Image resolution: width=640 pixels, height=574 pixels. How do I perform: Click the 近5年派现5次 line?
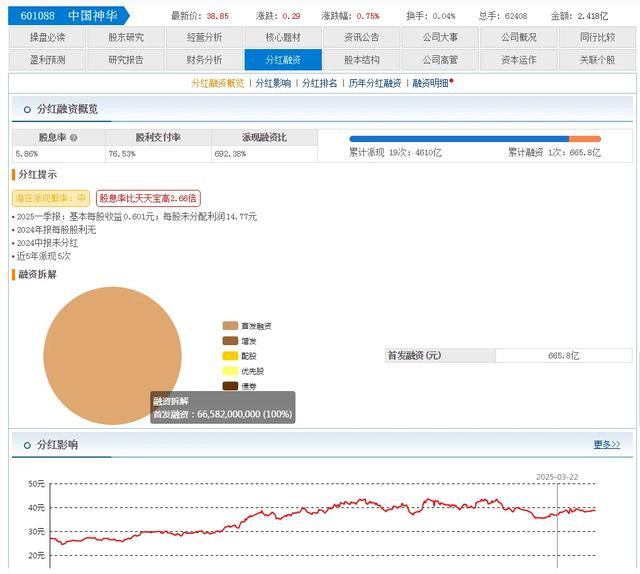pos(44,256)
